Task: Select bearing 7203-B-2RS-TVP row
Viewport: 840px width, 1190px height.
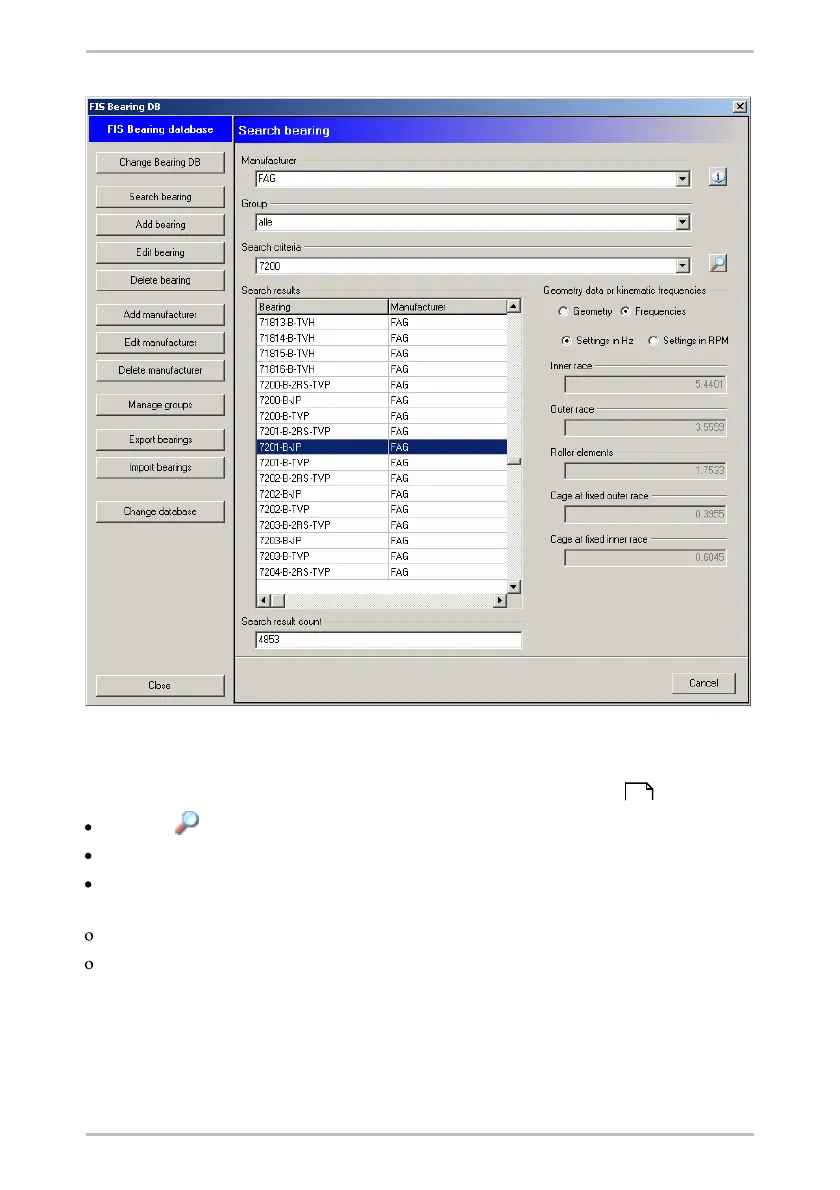Action: pos(382,525)
